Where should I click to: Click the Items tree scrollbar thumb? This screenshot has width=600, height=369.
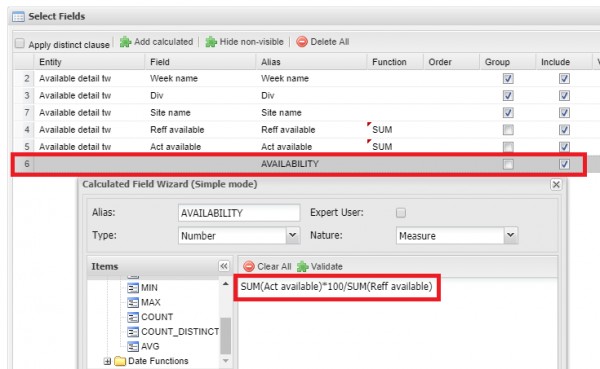226,336
